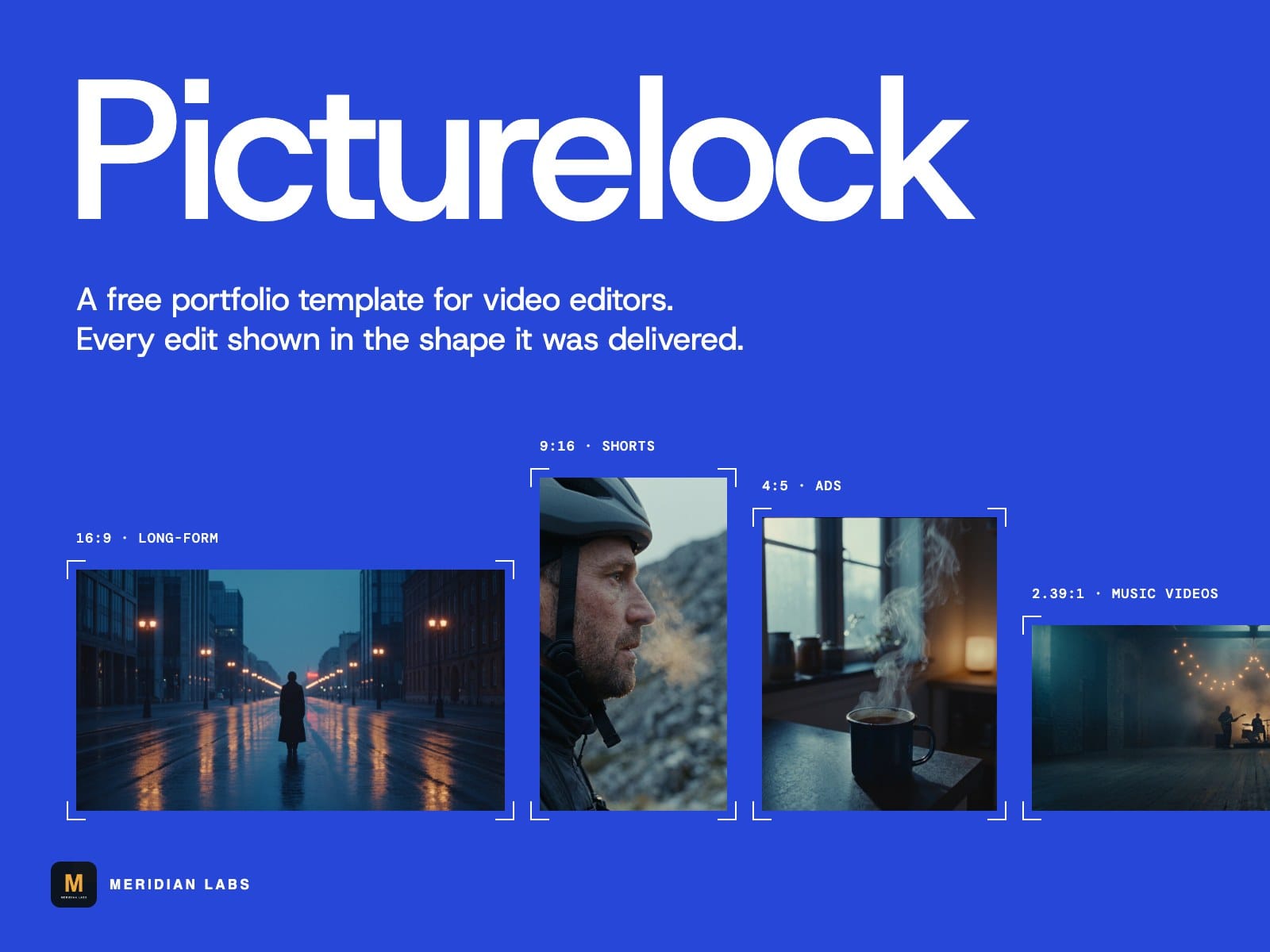The width and height of the screenshot is (1270, 952).
Task: Open the 2.39:1 music video band thumbnail
Action: pyautogui.click(x=1151, y=718)
